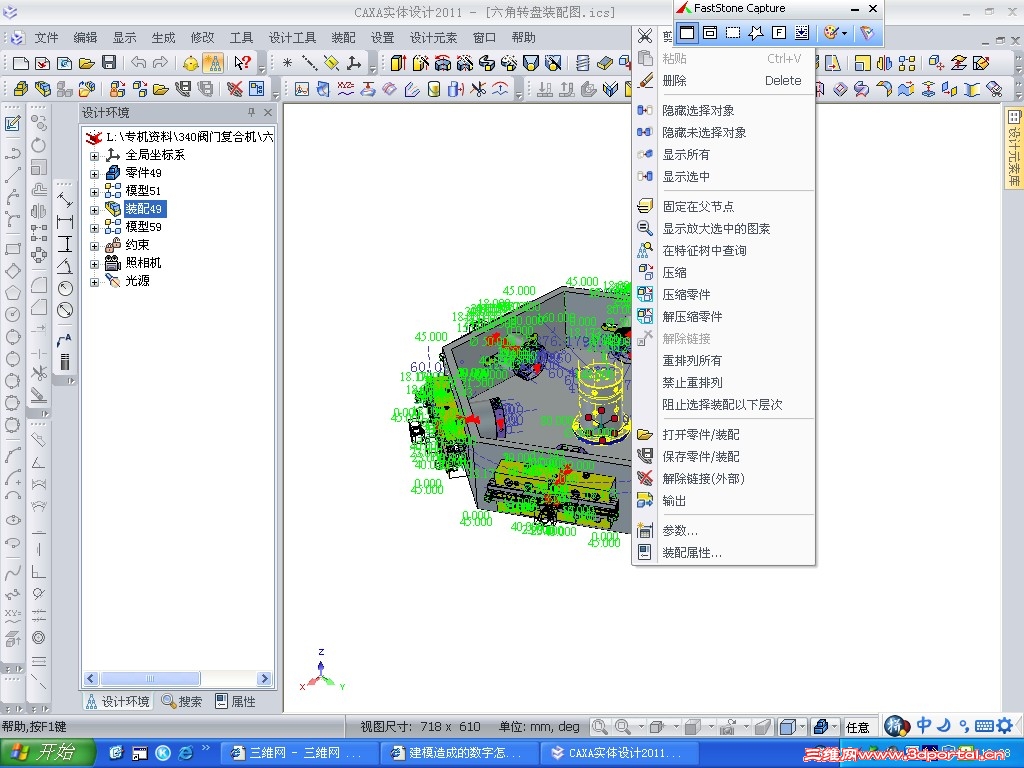The image size is (1024, 768).
Task: Choose 固定在父节点 in context menu
Action: pyautogui.click(x=724, y=206)
